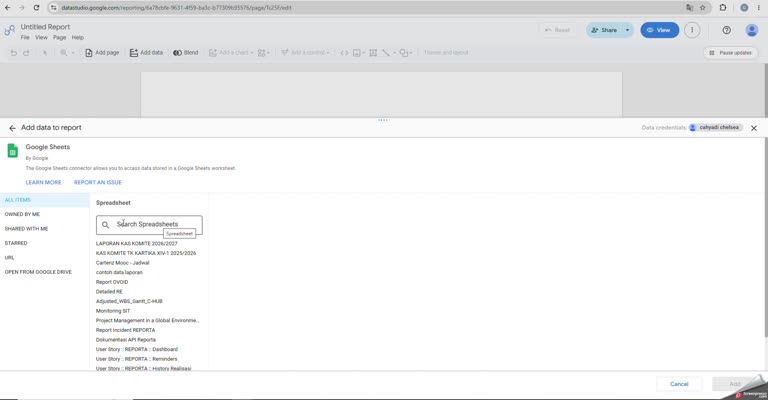Select Monitoring SIT spreadsheet
The height and width of the screenshot is (400, 768).
pyautogui.click(x=113, y=311)
